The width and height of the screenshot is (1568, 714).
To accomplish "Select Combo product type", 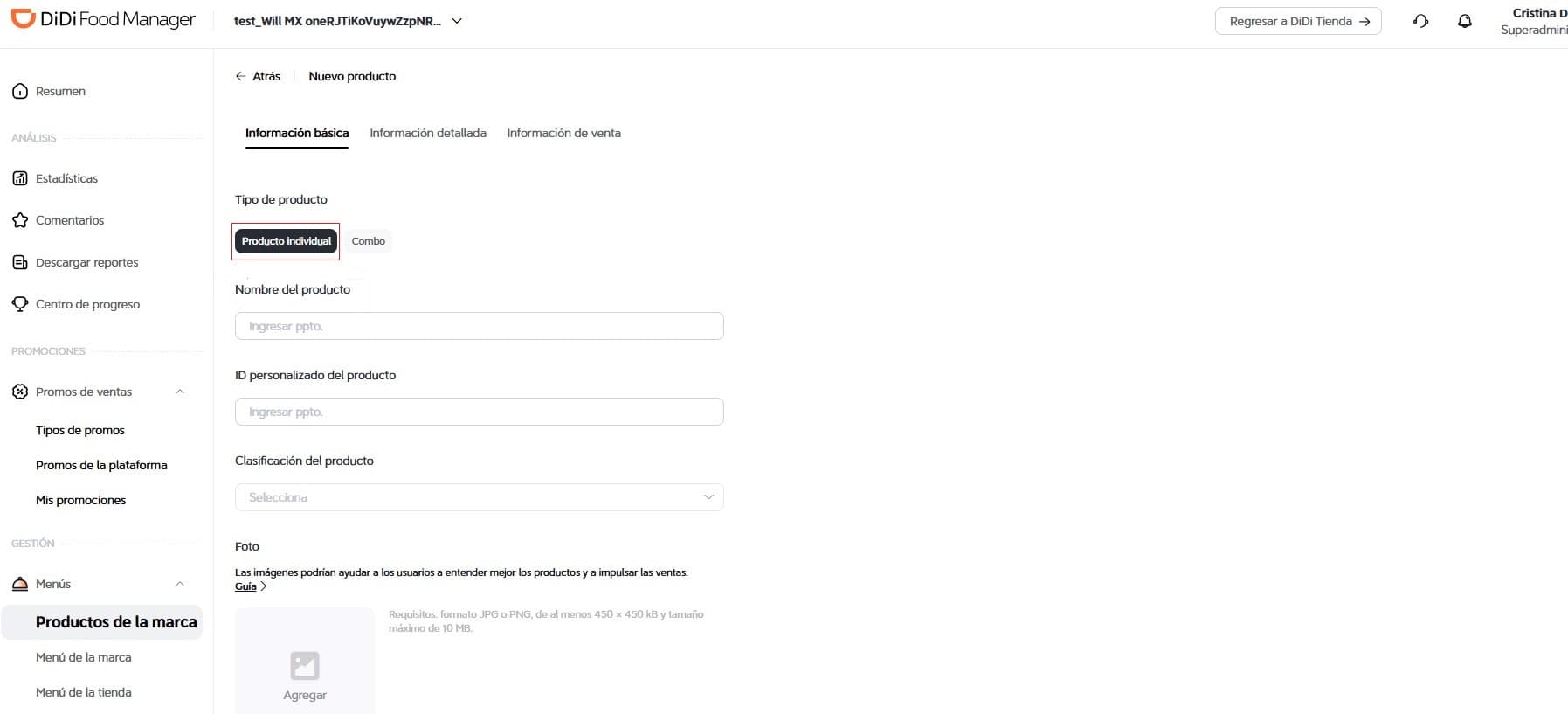I will tap(369, 241).
